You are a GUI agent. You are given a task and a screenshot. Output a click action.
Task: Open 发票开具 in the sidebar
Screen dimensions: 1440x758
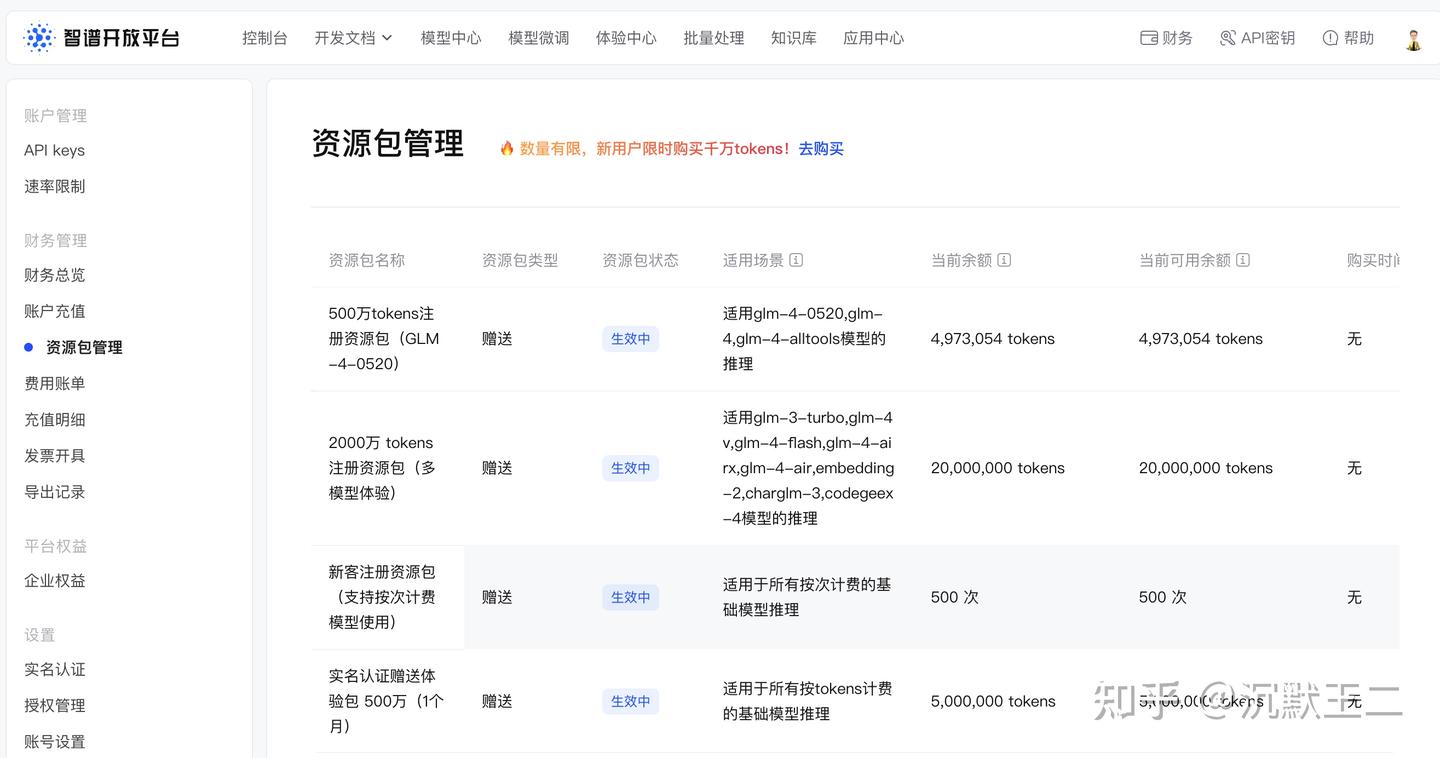coord(55,455)
